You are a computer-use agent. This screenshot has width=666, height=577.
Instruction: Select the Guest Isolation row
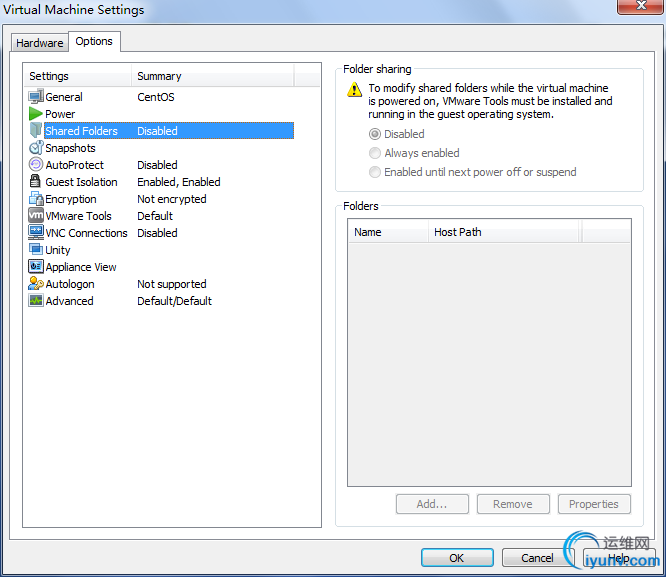(x=161, y=182)
